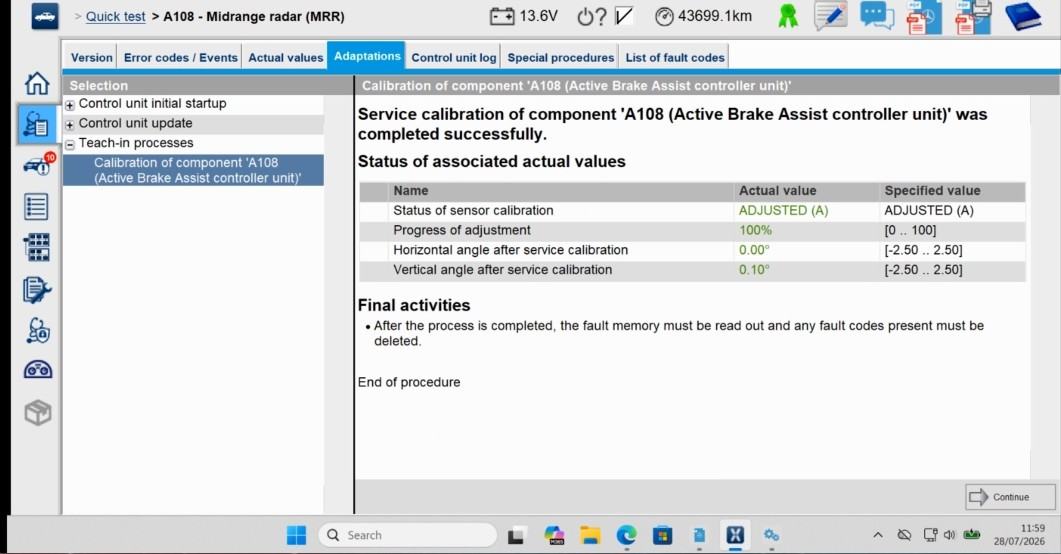Collapse the Teach-in processes node
The height and width of the screenshot is (554, 1061).
click(x=70, y=144)
